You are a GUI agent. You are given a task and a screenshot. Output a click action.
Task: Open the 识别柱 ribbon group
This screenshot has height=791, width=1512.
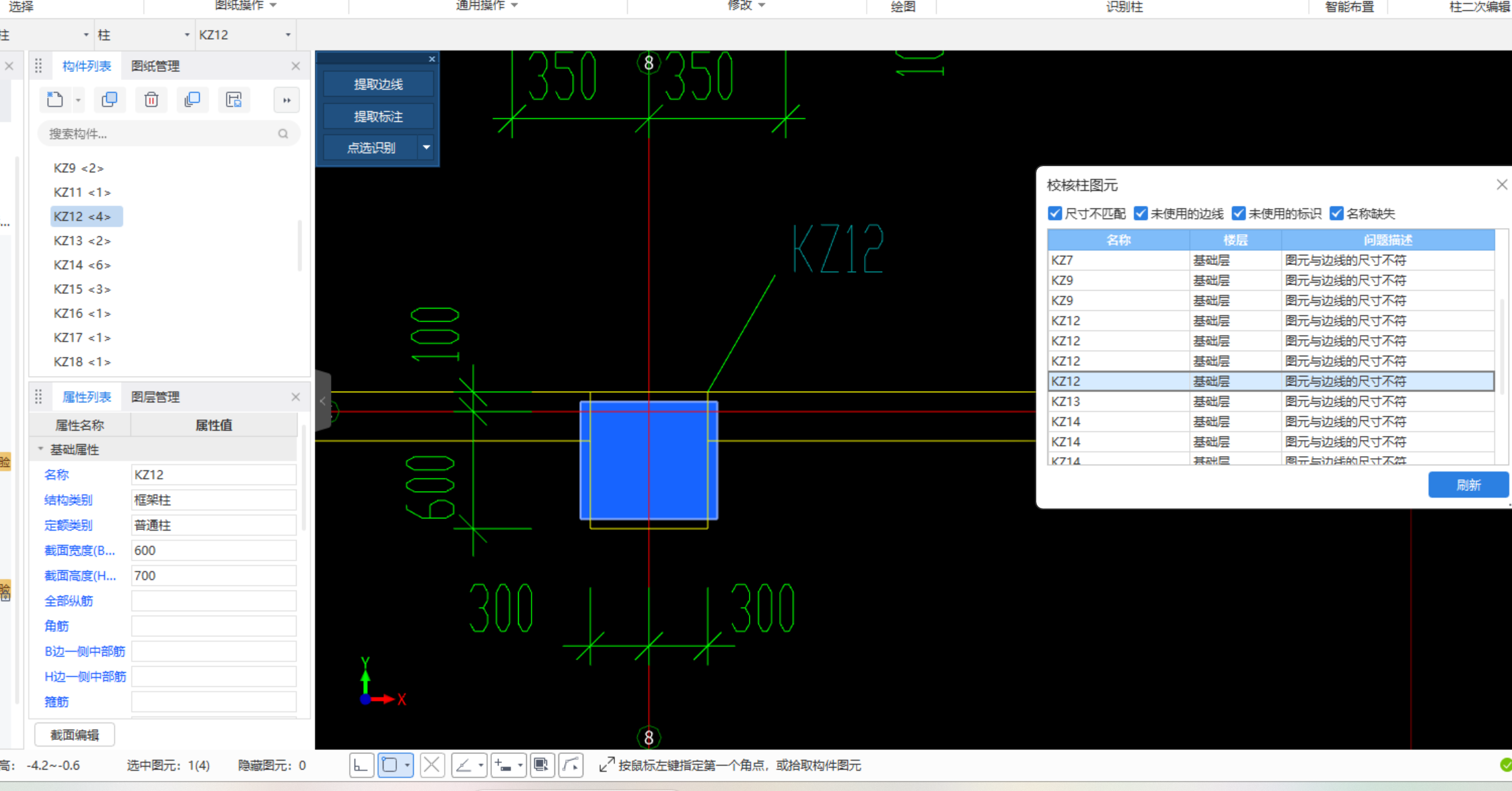click(1124, 7)
